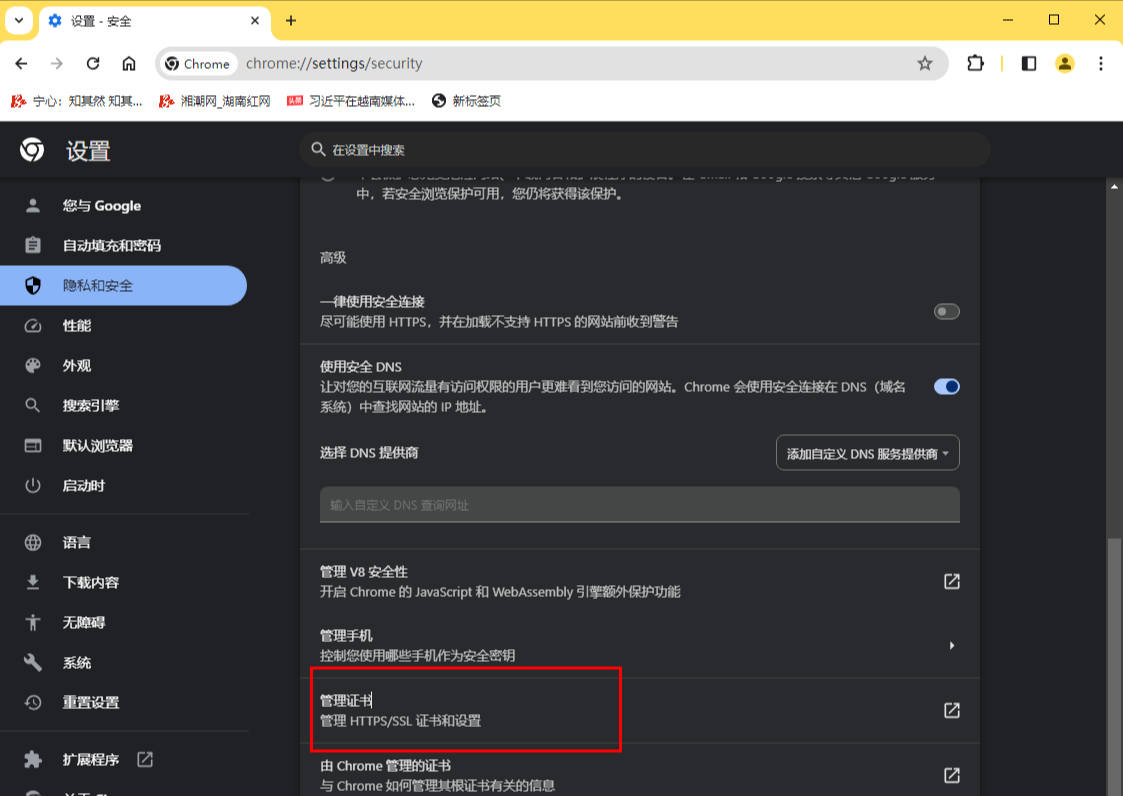Click the address bar URL
The height and width of the screenshot is (796, 1123).
(x=334, y=64)
